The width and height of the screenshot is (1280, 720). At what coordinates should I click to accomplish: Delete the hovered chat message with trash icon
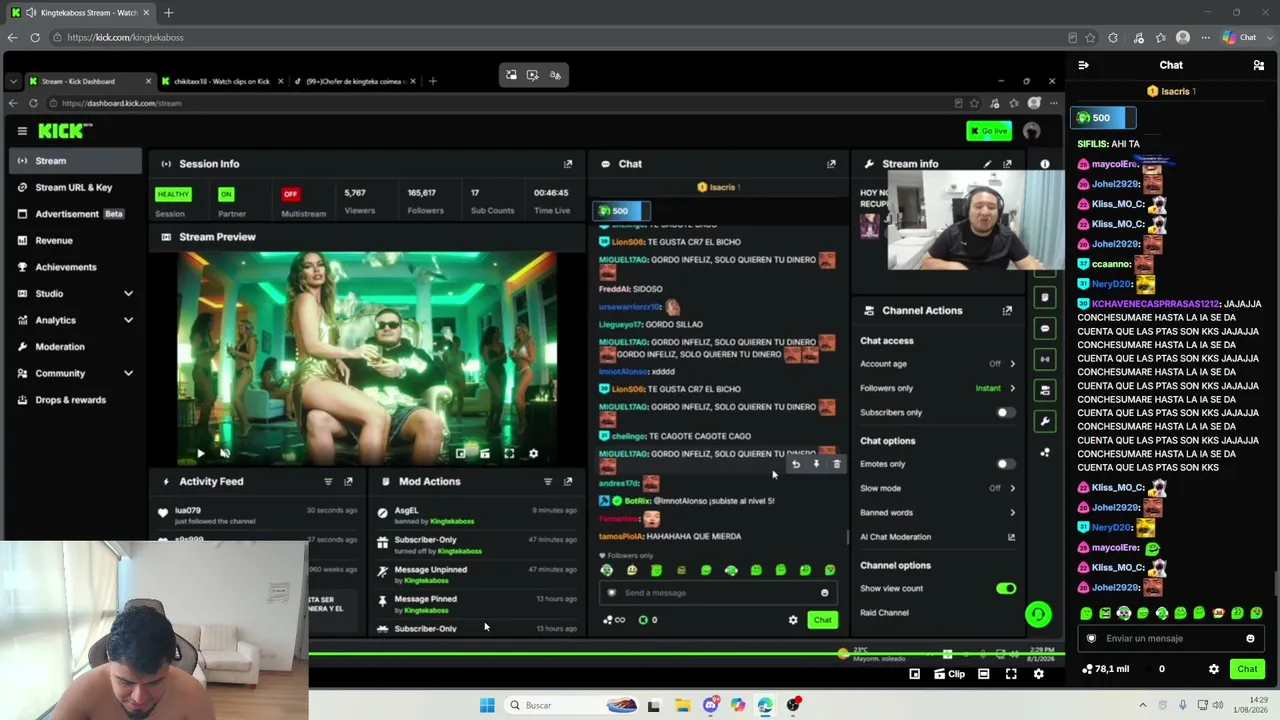[x=837, y=464]
